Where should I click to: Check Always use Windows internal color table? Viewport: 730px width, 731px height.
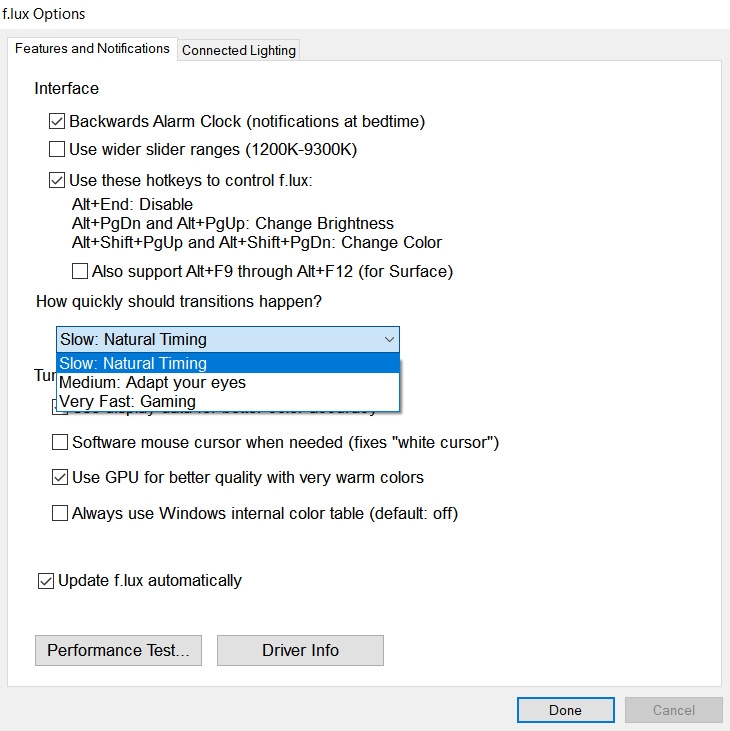[x=60, y=514]
